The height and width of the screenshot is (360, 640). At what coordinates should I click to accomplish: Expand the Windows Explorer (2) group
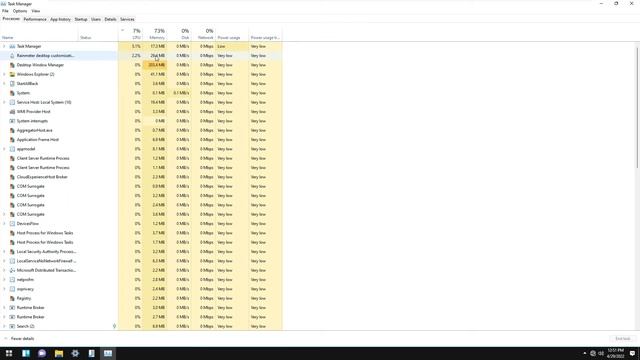4,74
